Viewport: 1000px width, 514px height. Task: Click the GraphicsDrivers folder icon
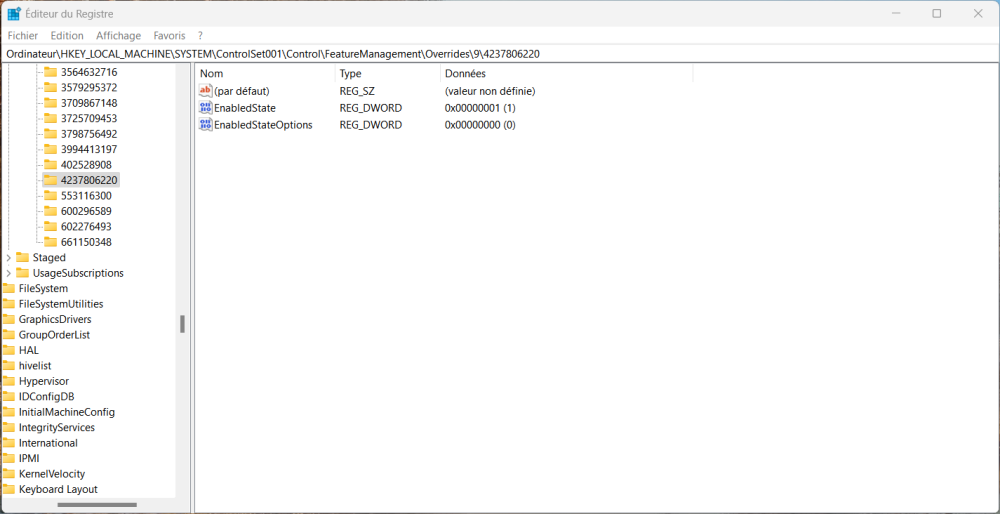click(8, 319)
